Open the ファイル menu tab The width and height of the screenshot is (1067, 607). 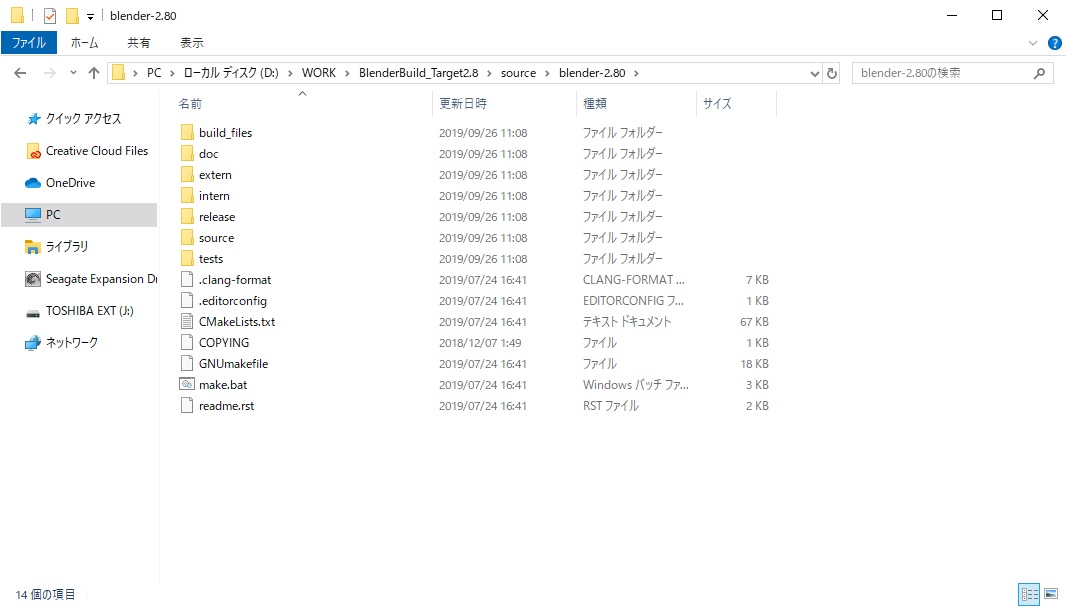point(29,43)
